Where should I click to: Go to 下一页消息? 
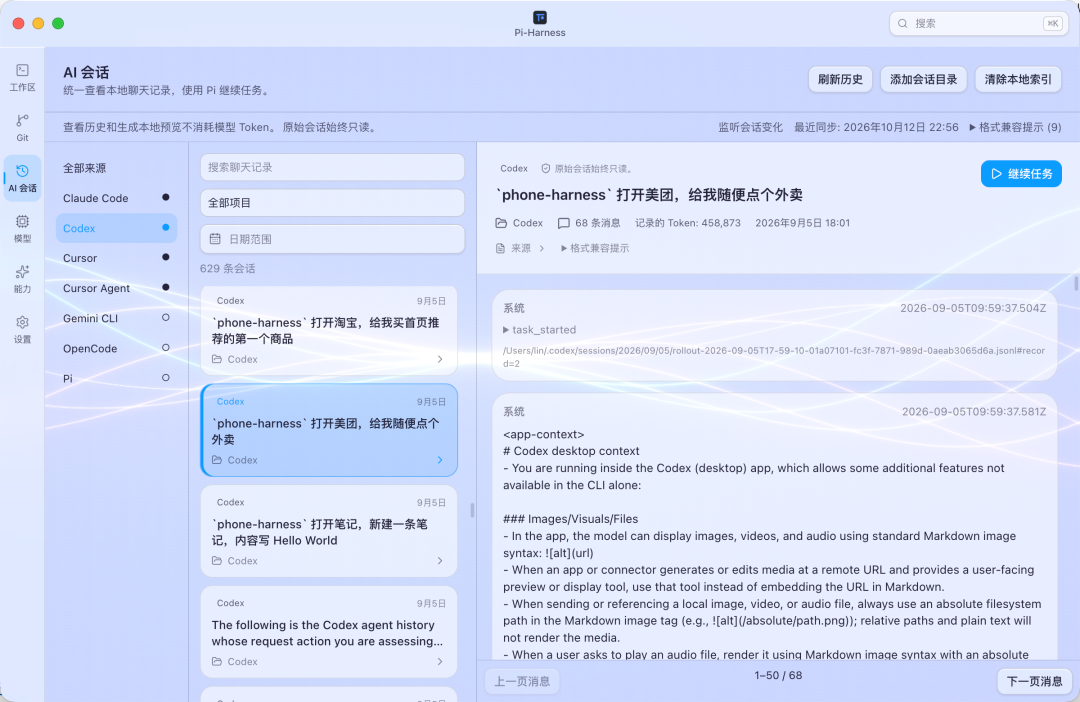click(x=1035, y=681)
